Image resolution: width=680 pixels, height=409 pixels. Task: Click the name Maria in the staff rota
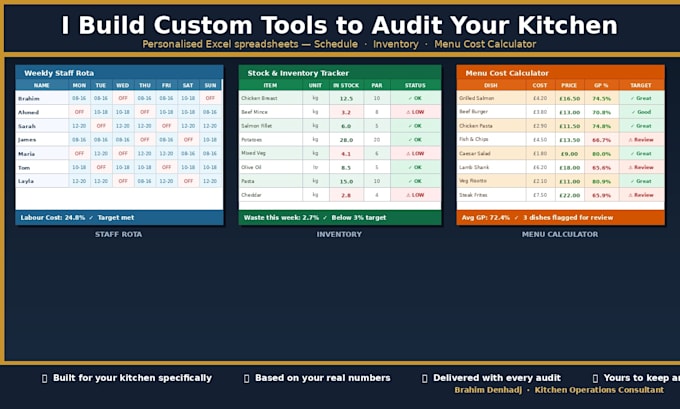pos(26,154)
